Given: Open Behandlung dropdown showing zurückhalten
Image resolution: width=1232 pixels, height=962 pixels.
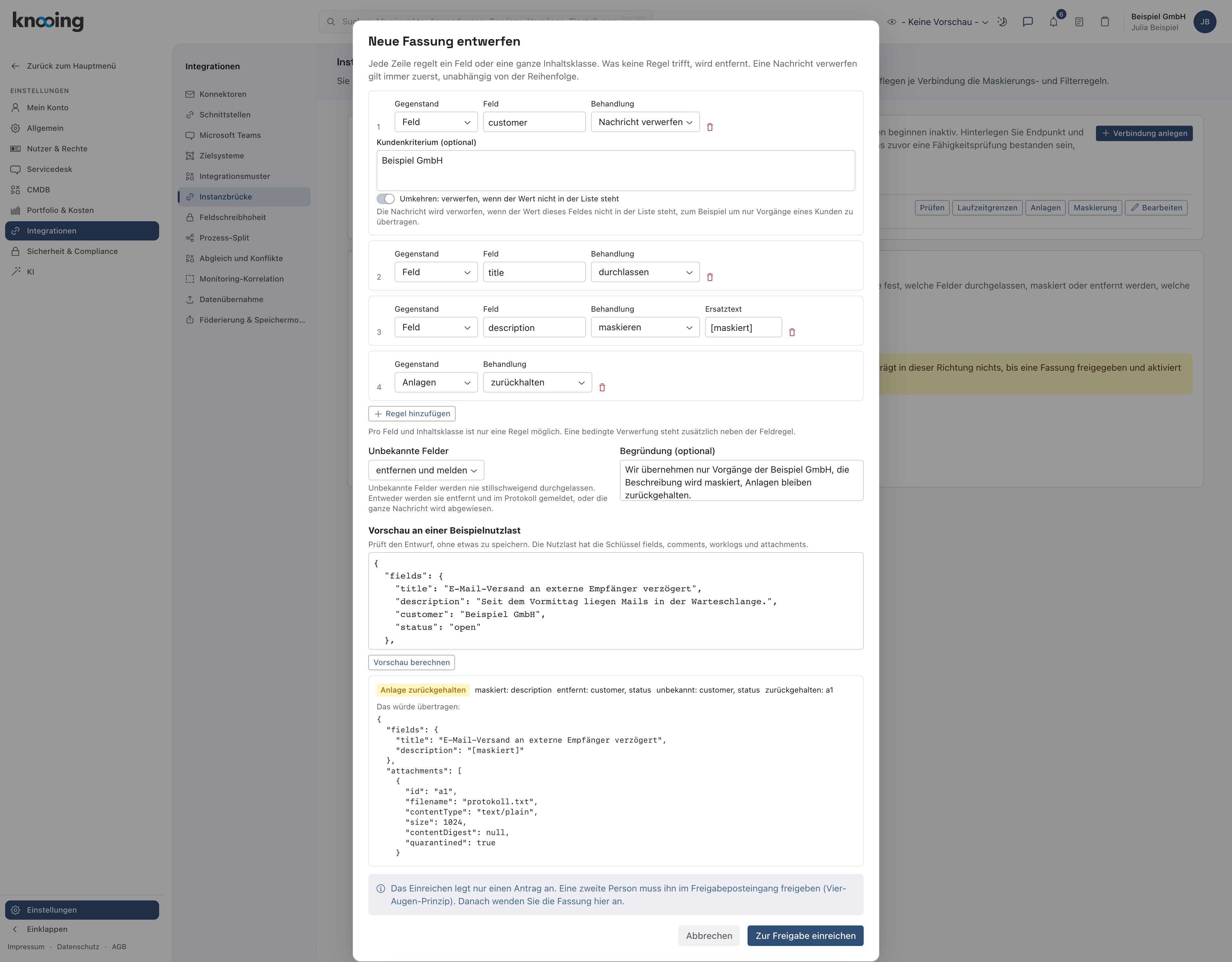Looking at the screenshot, I should tap(538, 383).
